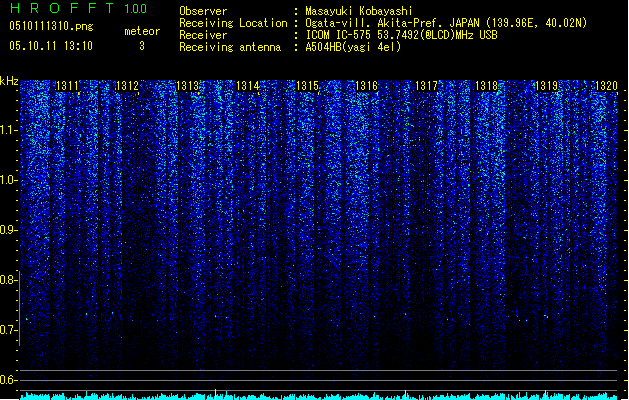Click the 1.0 kHz axis label
629x400 pixels.
9,180
